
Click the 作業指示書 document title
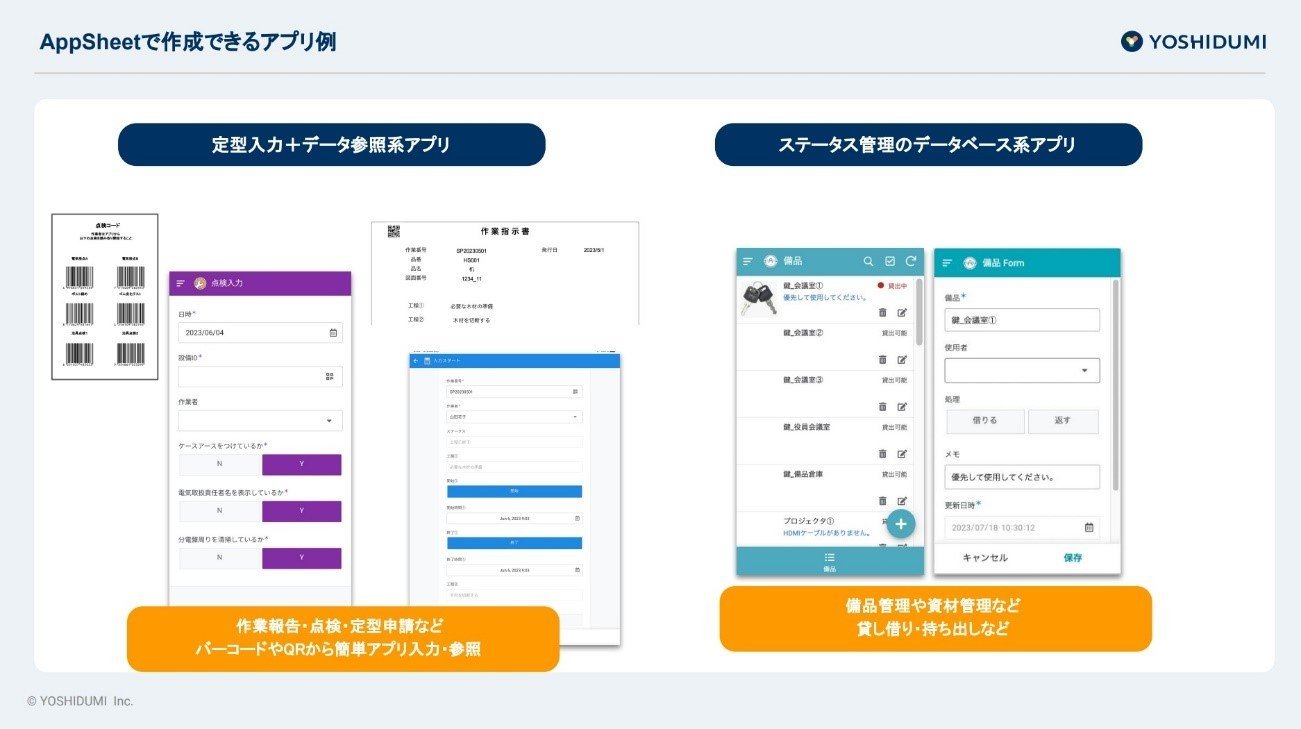point(506,231)
